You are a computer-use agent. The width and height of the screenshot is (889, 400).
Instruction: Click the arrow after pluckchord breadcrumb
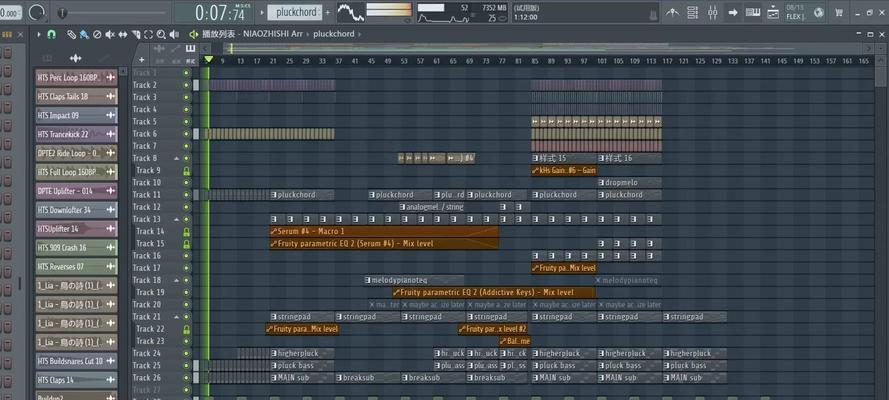point(359,34)
